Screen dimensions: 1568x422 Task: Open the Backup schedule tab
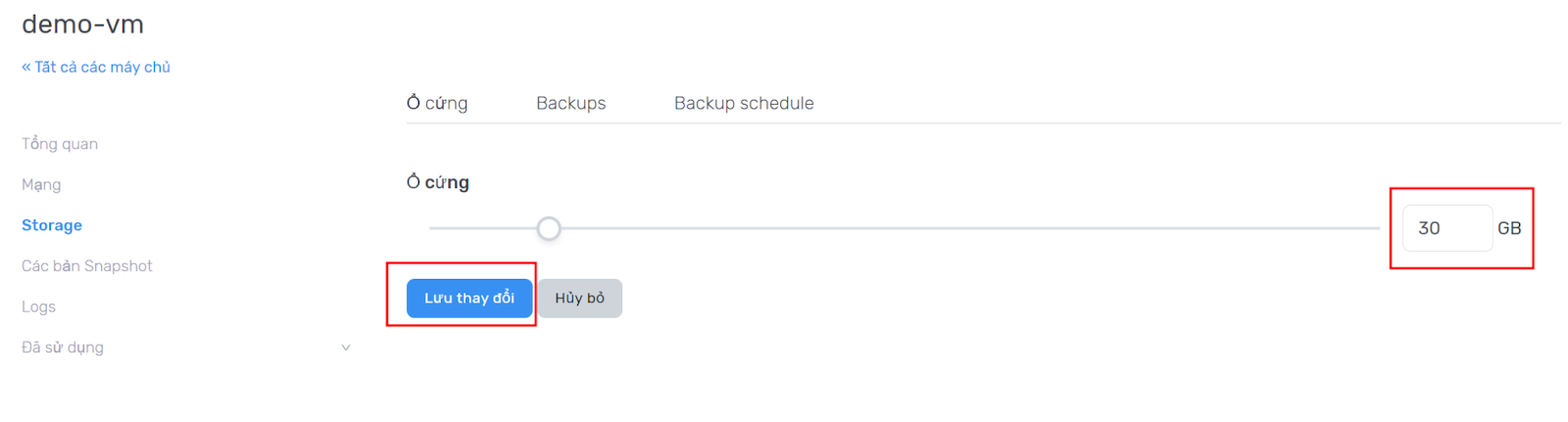[x=744, y=103]
